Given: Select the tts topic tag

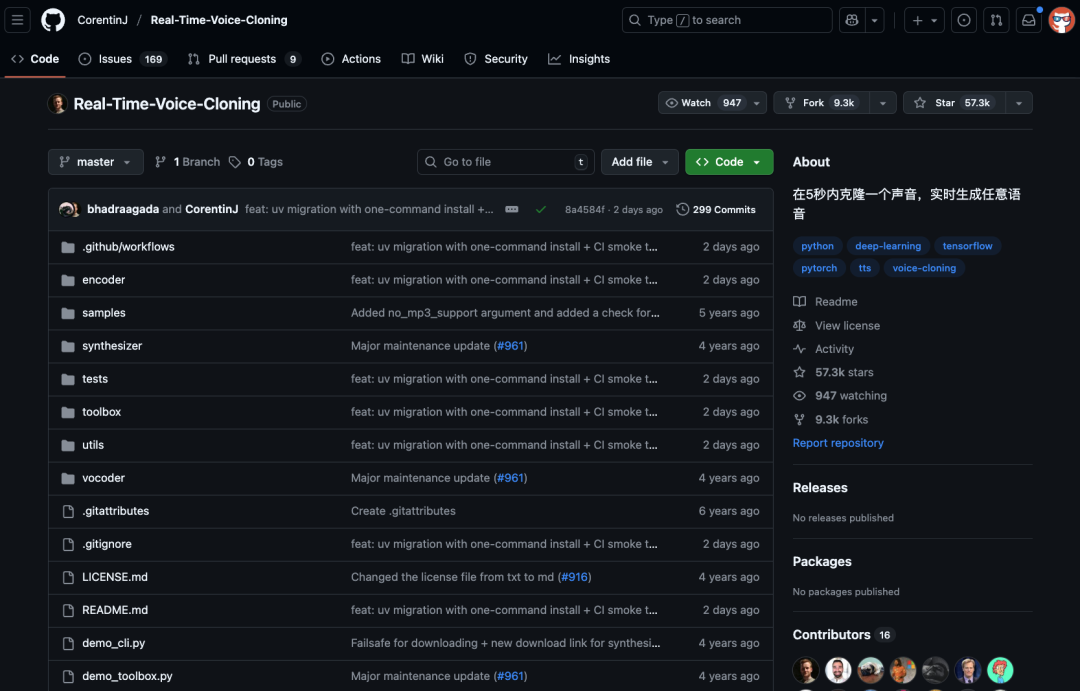Looking at the screenshot, I should [x=865, y=268].
